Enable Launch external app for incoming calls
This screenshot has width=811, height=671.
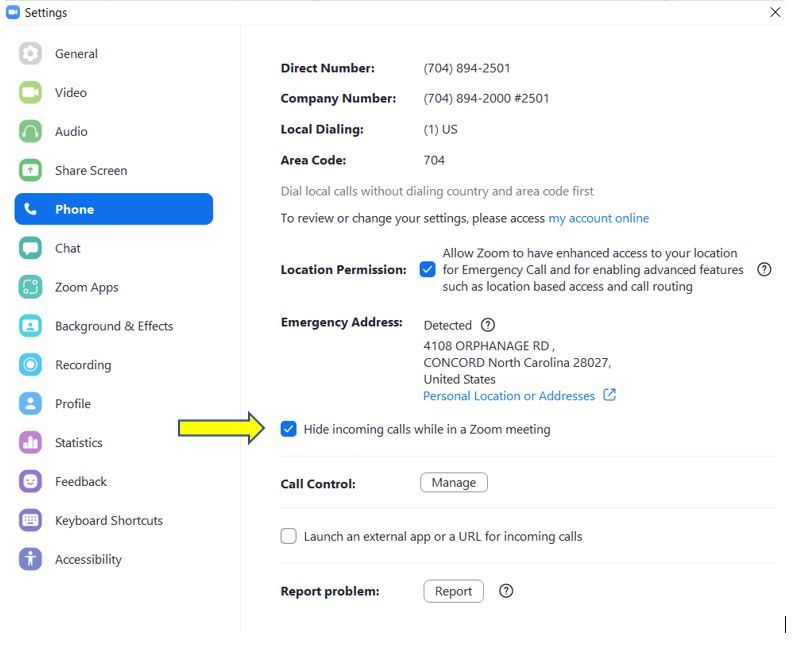[x=289, y=536]
